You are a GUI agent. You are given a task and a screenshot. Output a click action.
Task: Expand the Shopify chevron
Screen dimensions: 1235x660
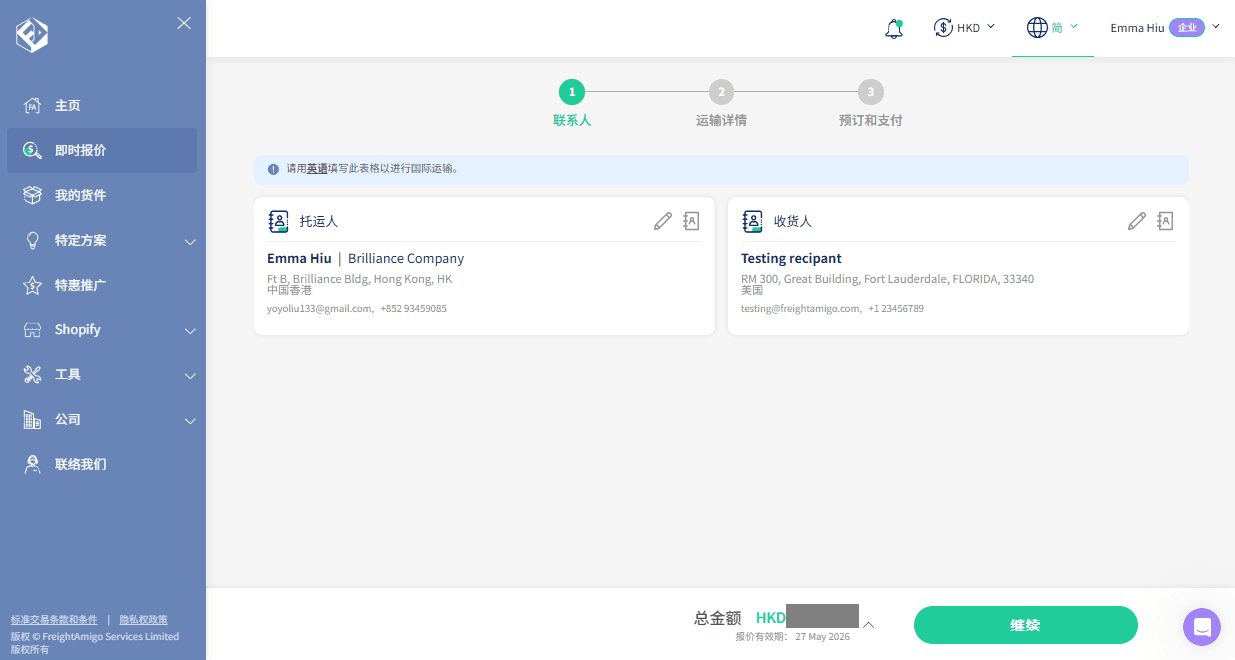pyautogui.click(x=190, y=331)
